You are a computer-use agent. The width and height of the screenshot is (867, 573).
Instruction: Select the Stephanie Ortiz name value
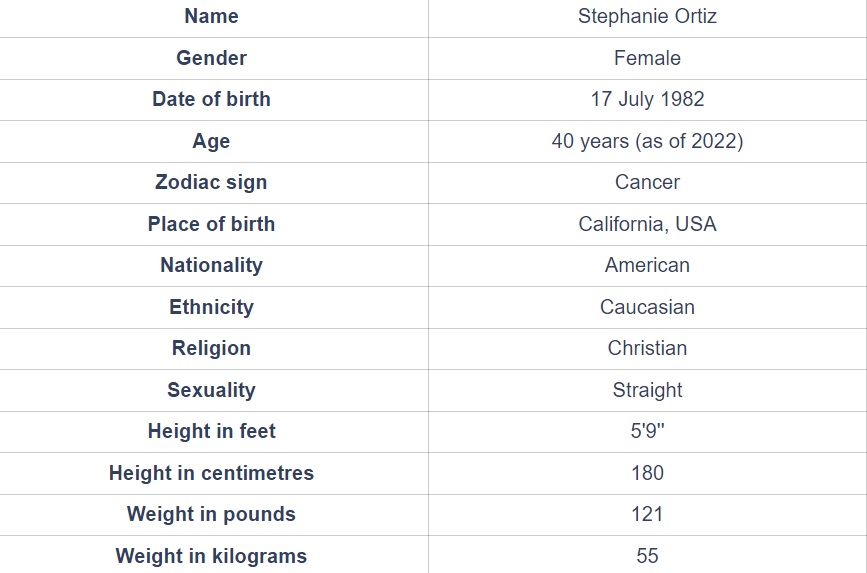tap(647, 16)
